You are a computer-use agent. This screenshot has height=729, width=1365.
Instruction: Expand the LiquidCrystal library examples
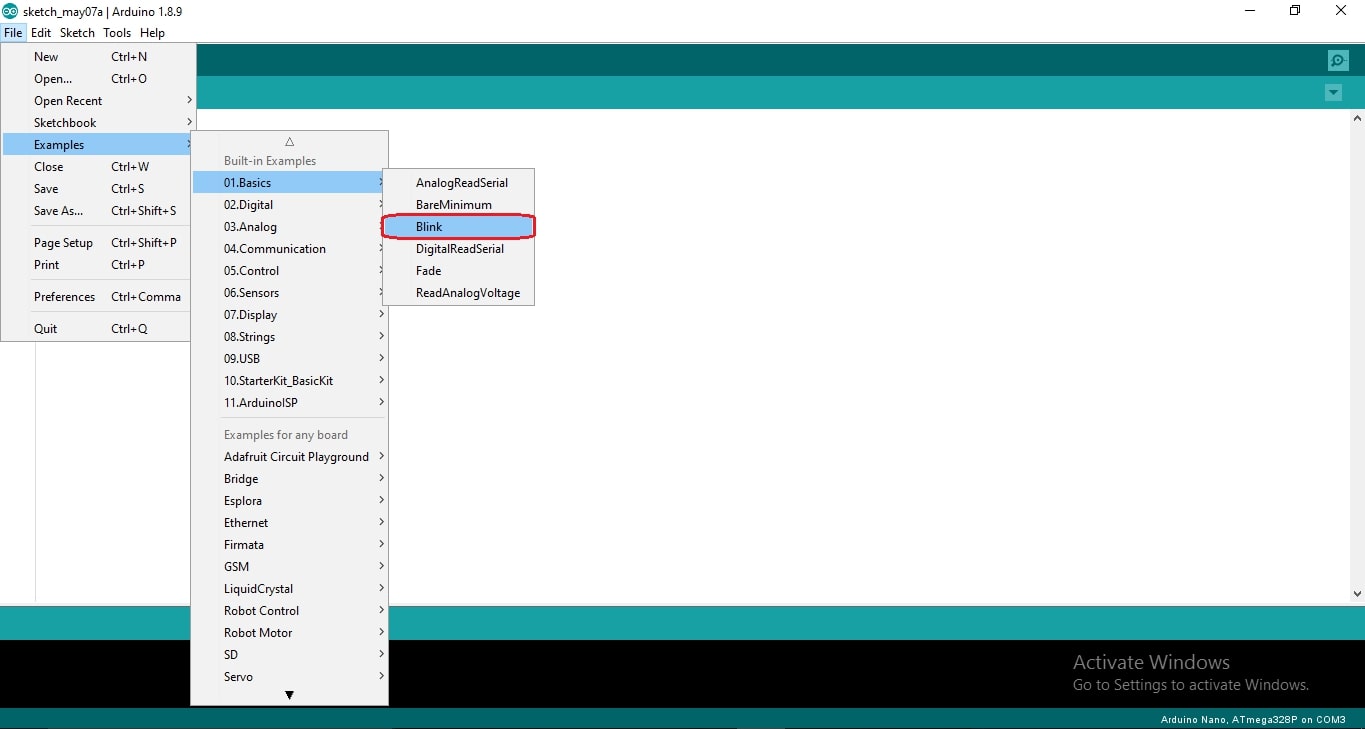tap(289, 589)
